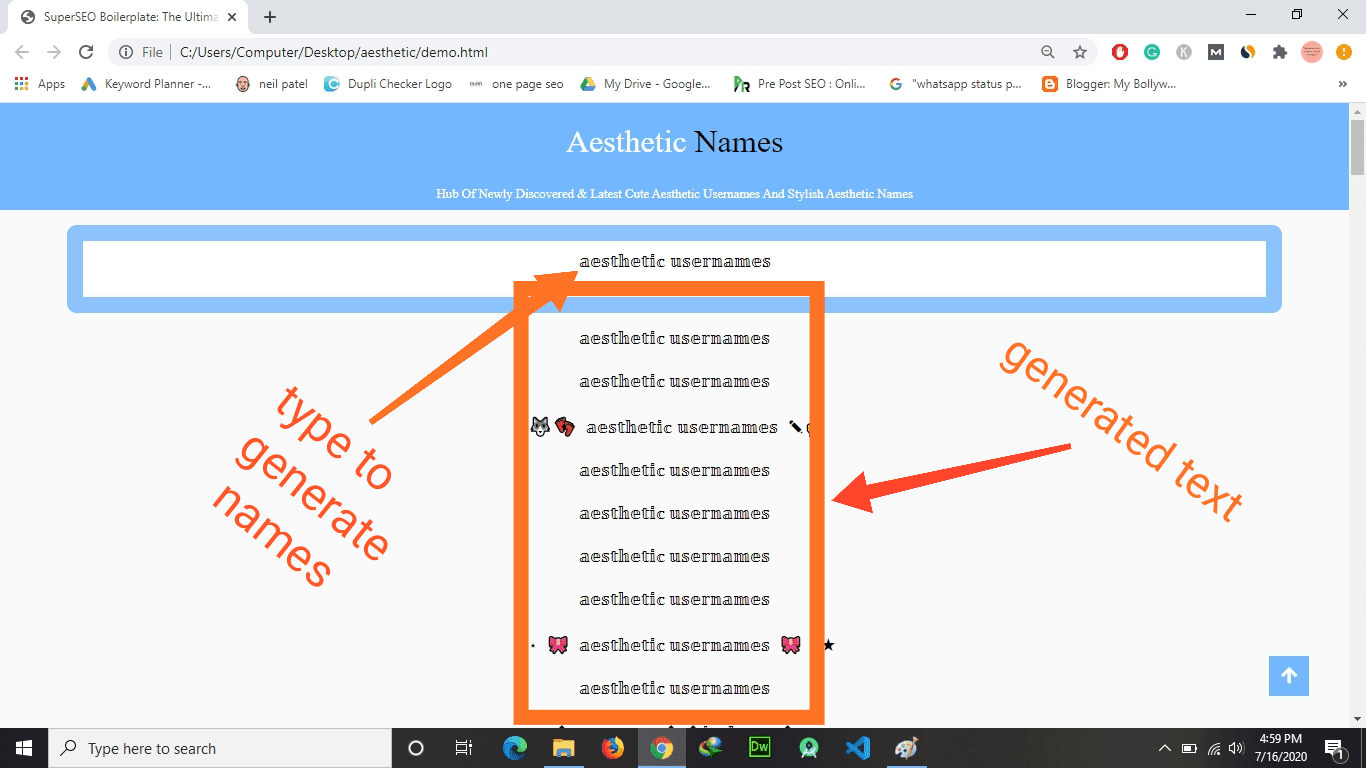
Task: Show hidden system tray icons chevron
Action: click(1165, 748)
